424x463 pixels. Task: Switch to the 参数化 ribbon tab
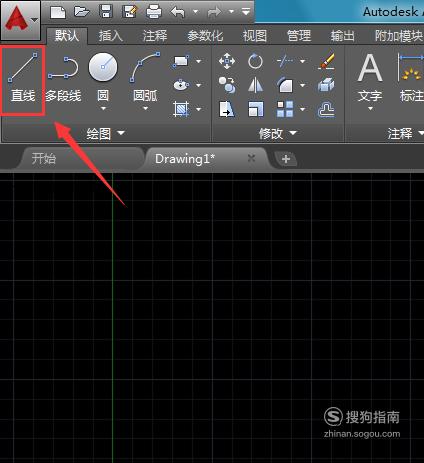(204, 36)
